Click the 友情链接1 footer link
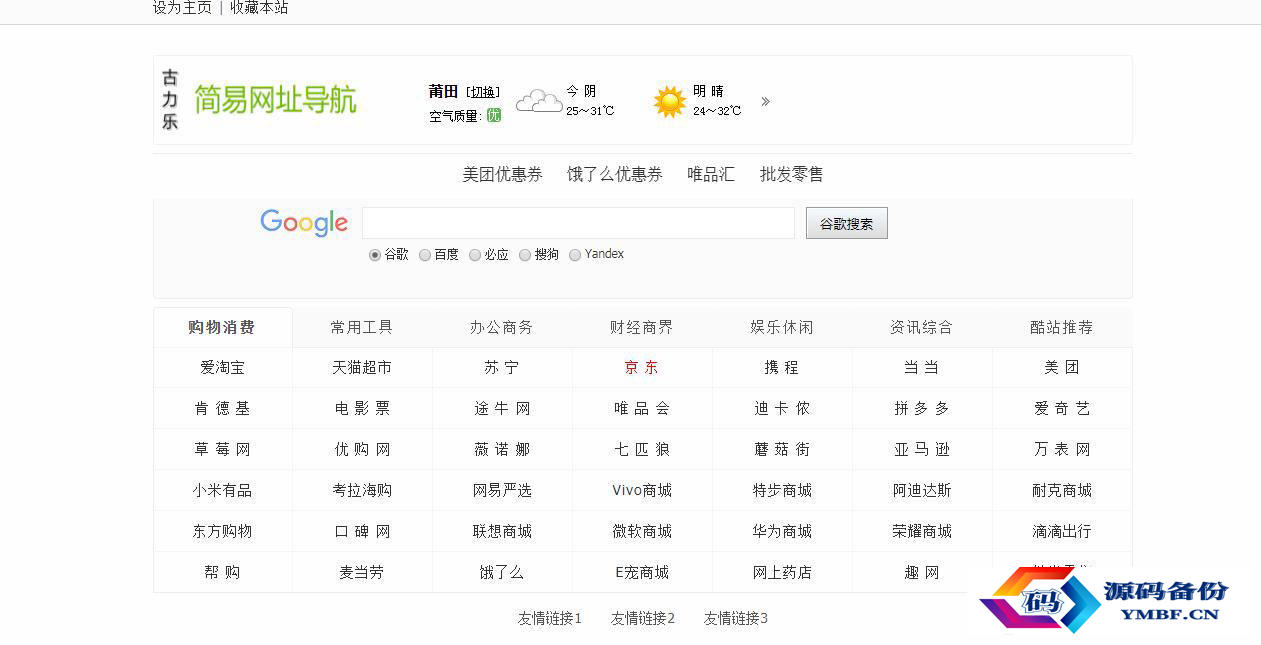Screen dimensions: 1261x645 tap(550, 619)
